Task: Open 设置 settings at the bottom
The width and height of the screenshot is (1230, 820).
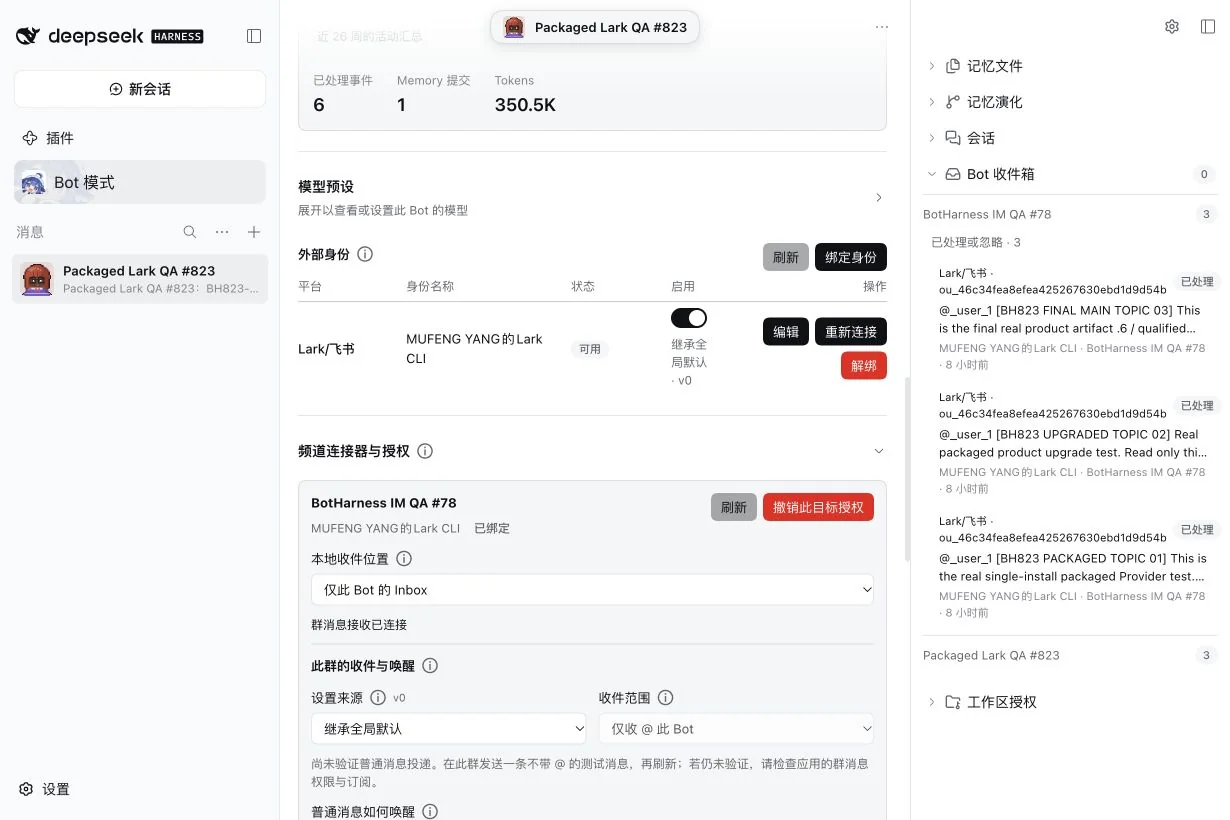Action: pyautogui.click(x=45, y=789)
